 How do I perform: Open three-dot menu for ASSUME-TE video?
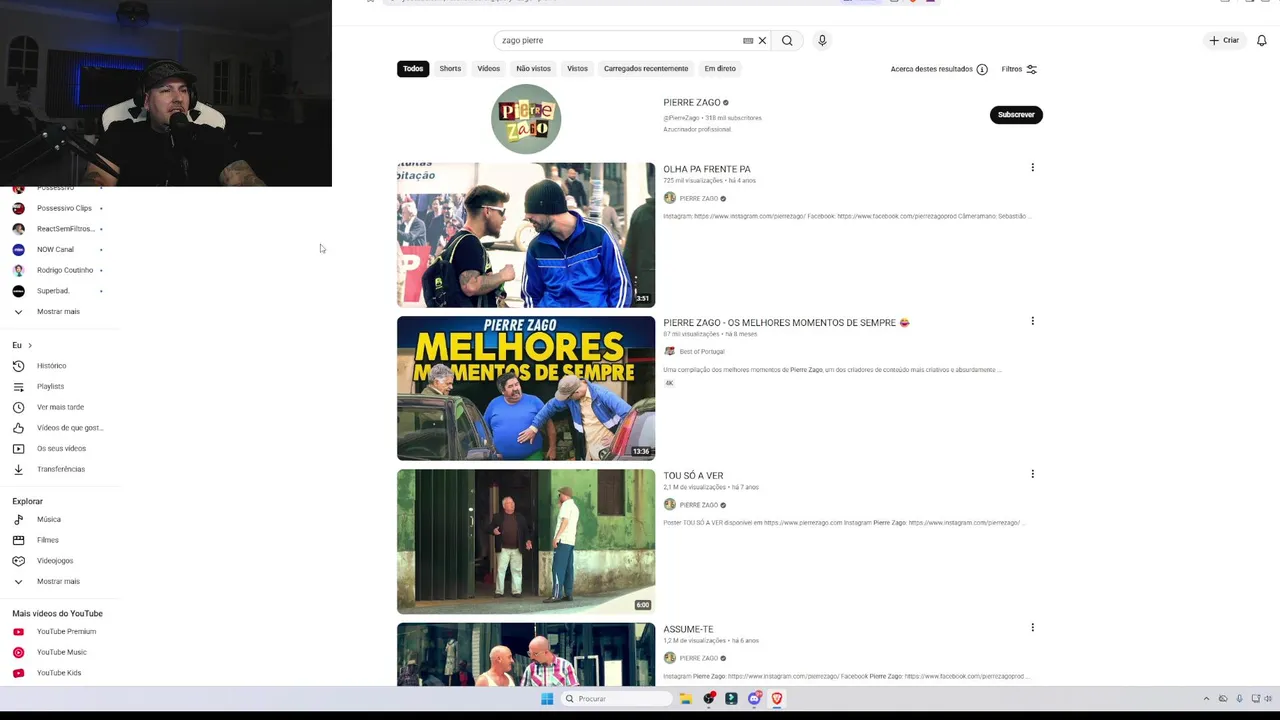(x=1032, y=627)
